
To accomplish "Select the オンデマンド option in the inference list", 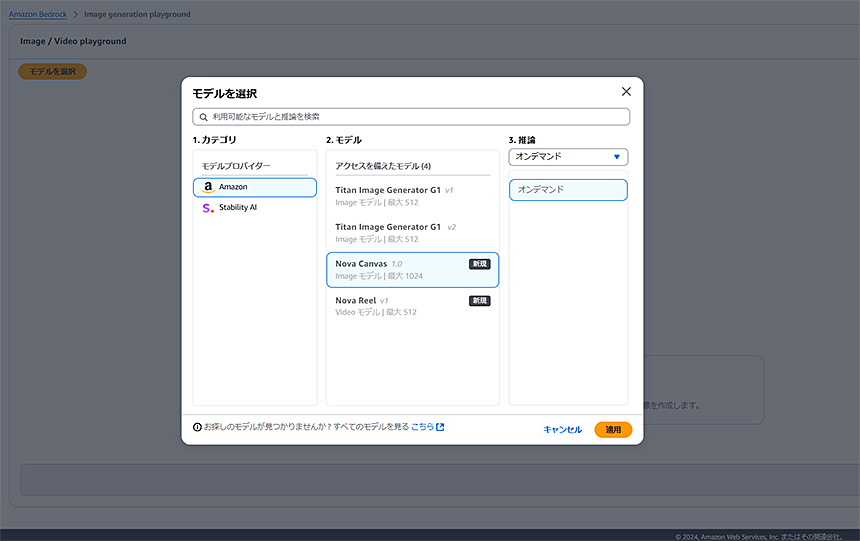I will click(x=568, y=190).
